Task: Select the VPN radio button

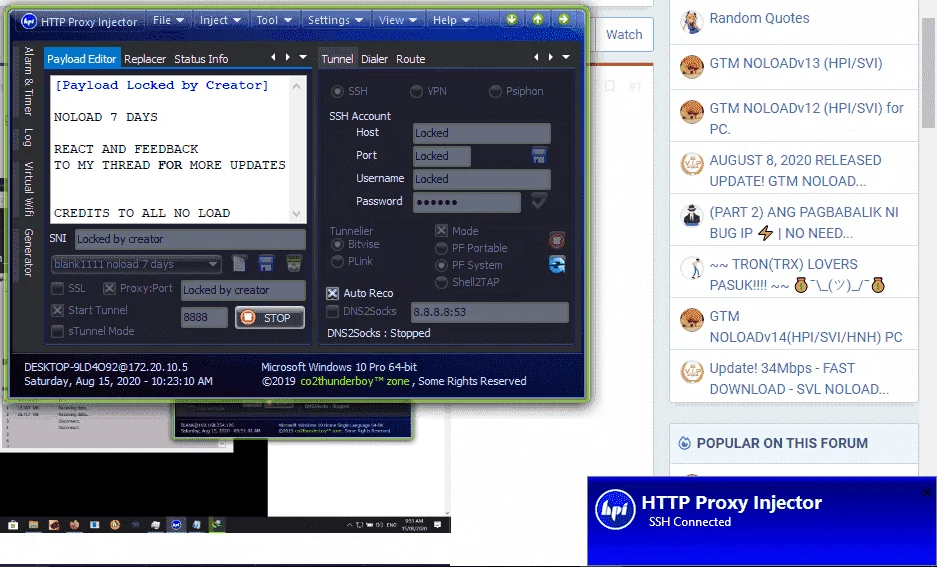Action: [416, 91]
